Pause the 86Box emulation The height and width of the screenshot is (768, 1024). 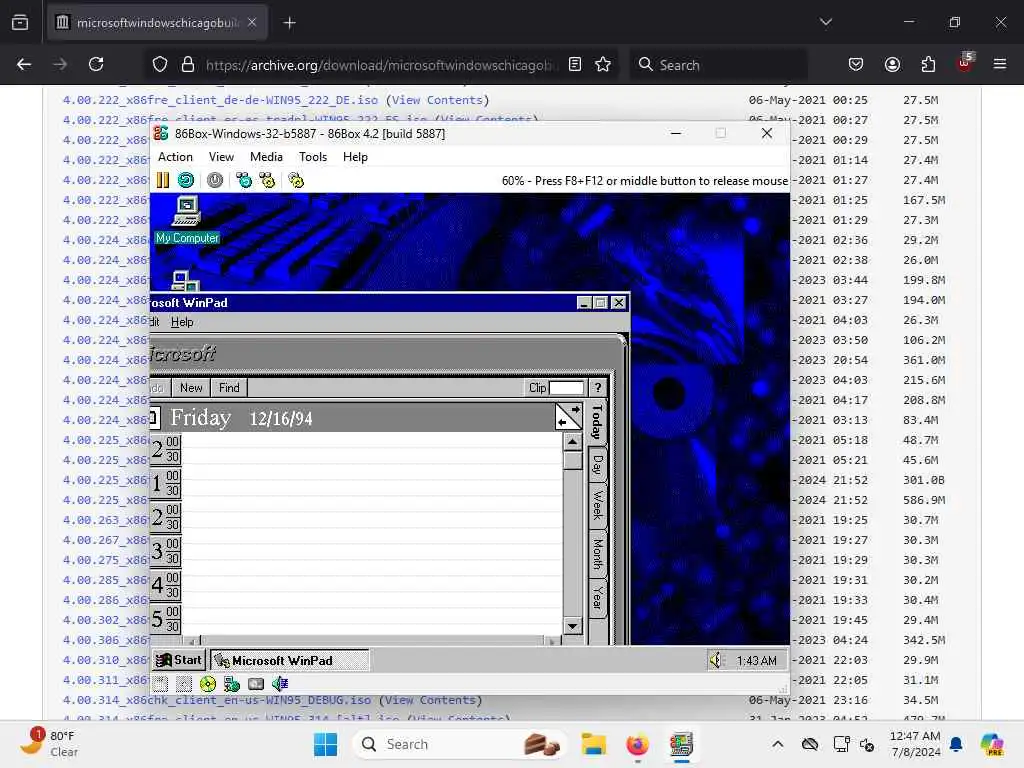[x=163, y=180]
